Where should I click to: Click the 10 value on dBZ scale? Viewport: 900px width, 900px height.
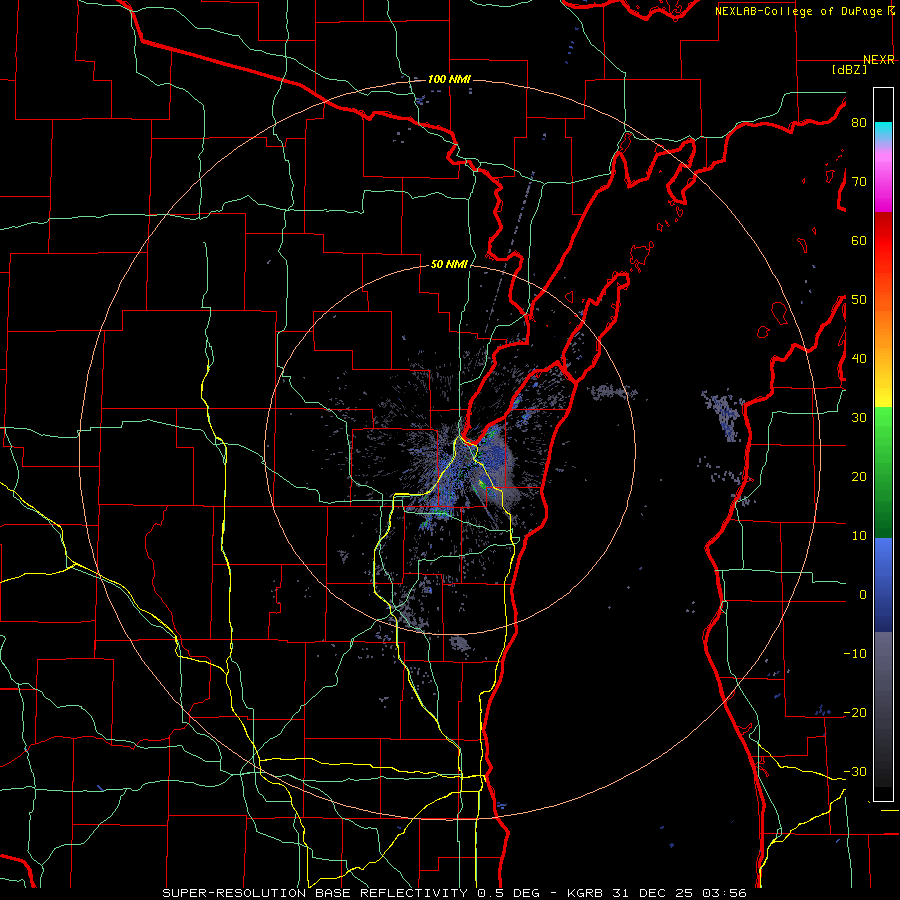click(x=859, y=536)
